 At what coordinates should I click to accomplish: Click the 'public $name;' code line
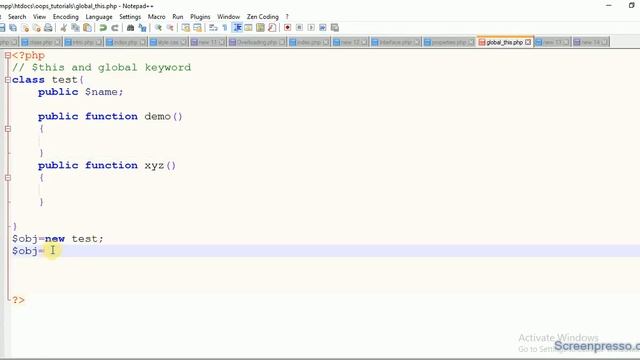tap(80, 92)
